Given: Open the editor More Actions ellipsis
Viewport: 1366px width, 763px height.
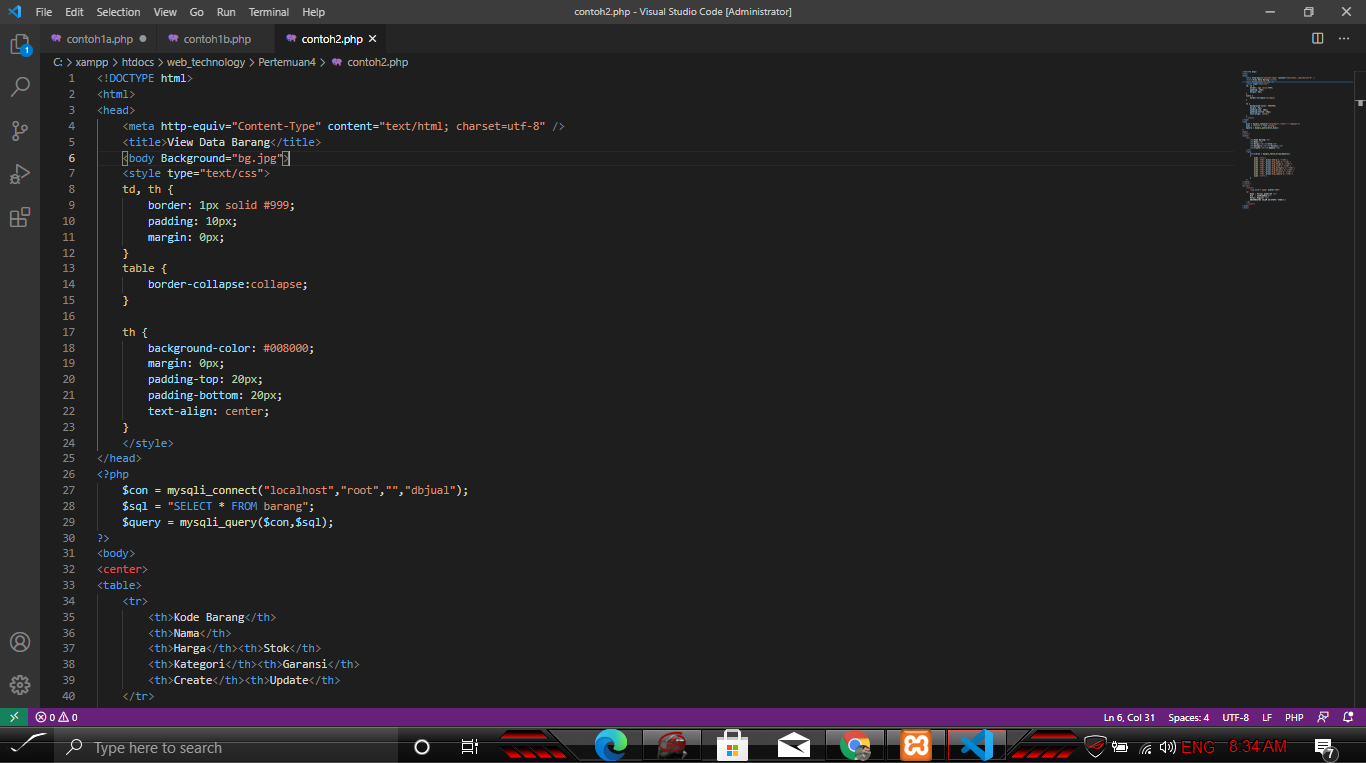Looking at the screenshot, I should point(1346,39).
